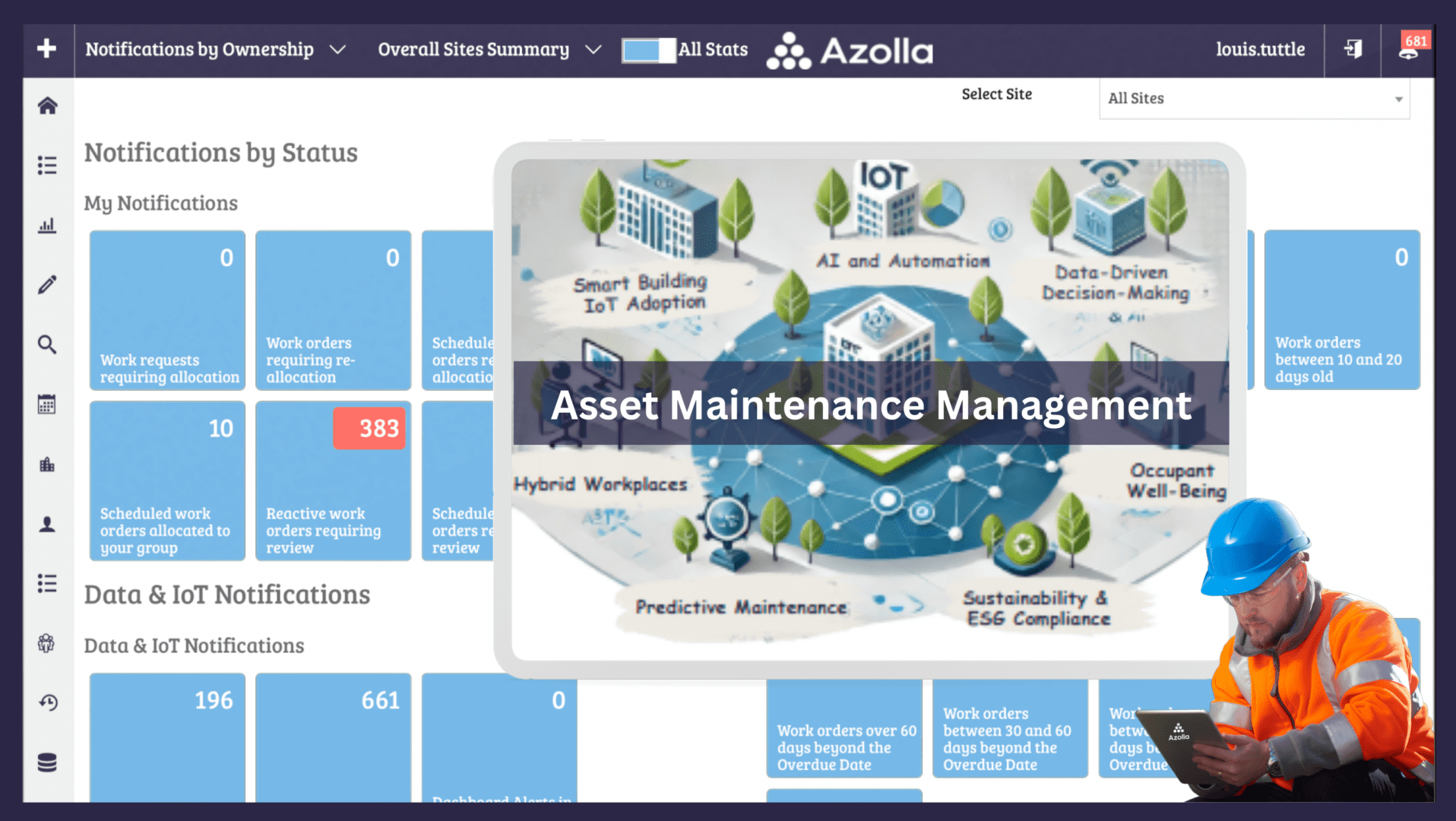
Task: Open the louis.tuttle account menu
Action: click(x=1261, y=50)
